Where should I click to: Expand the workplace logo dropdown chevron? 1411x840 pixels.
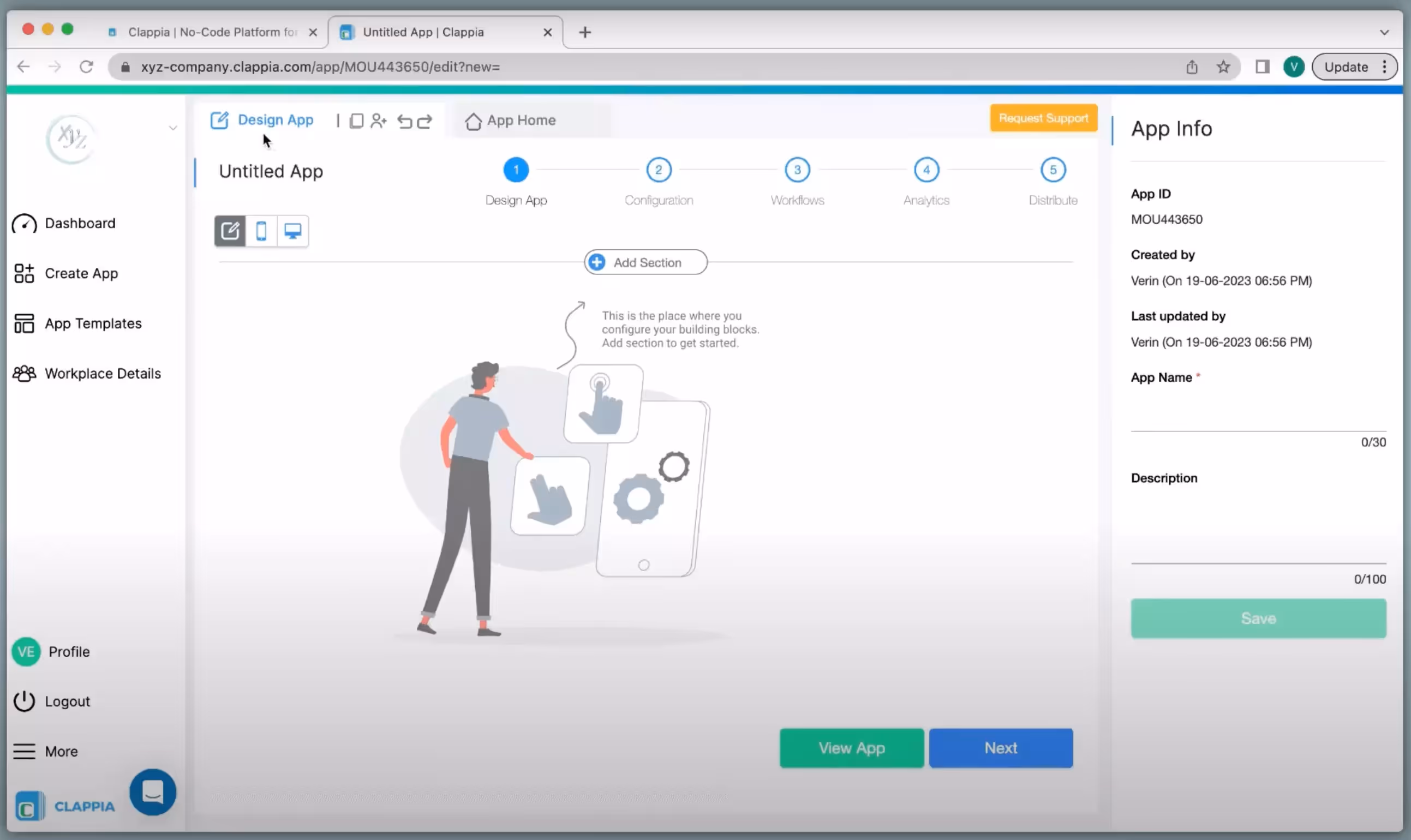pos(174,128)
